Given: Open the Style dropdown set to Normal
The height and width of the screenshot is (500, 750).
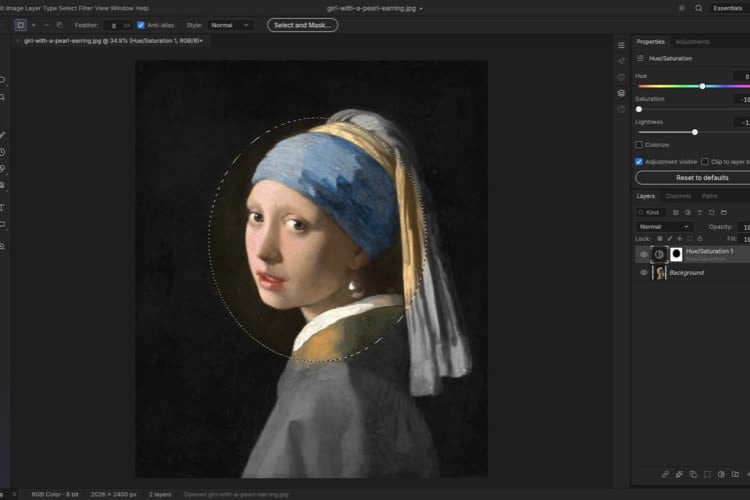Looking at the screenshot, I should point(230,25).
